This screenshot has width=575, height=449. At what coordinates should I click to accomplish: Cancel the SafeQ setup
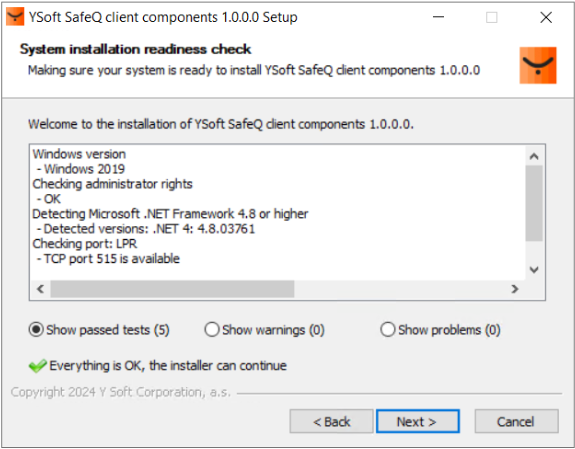click(516, 421)
